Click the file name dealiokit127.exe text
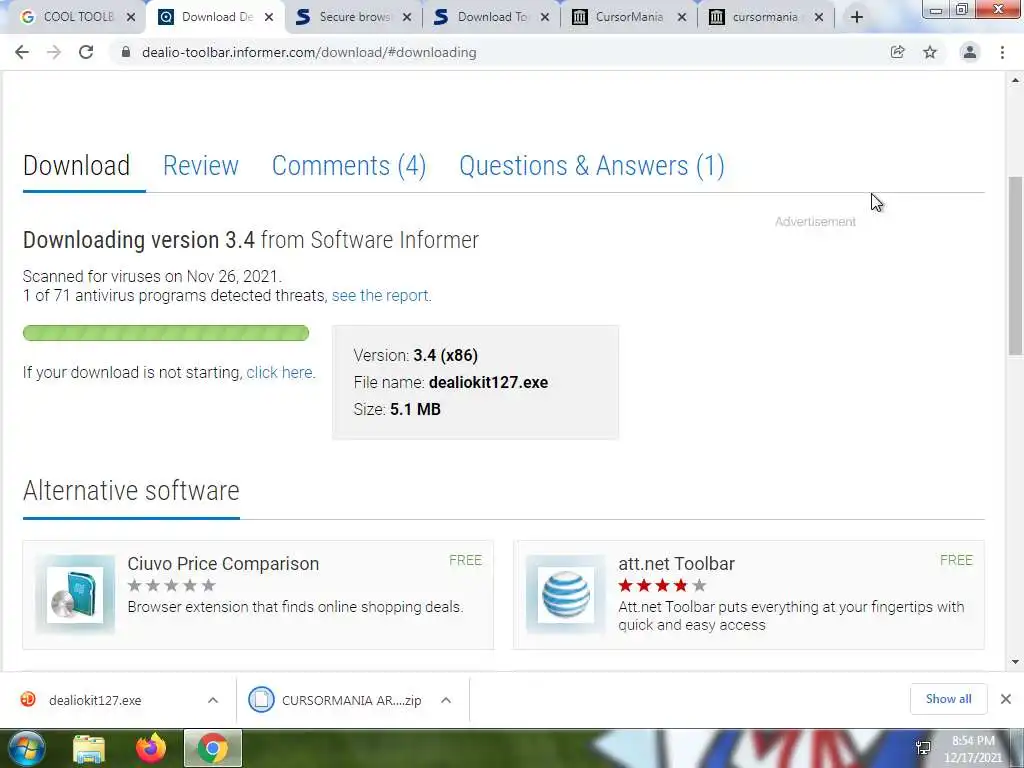 (x=488, y=383)
